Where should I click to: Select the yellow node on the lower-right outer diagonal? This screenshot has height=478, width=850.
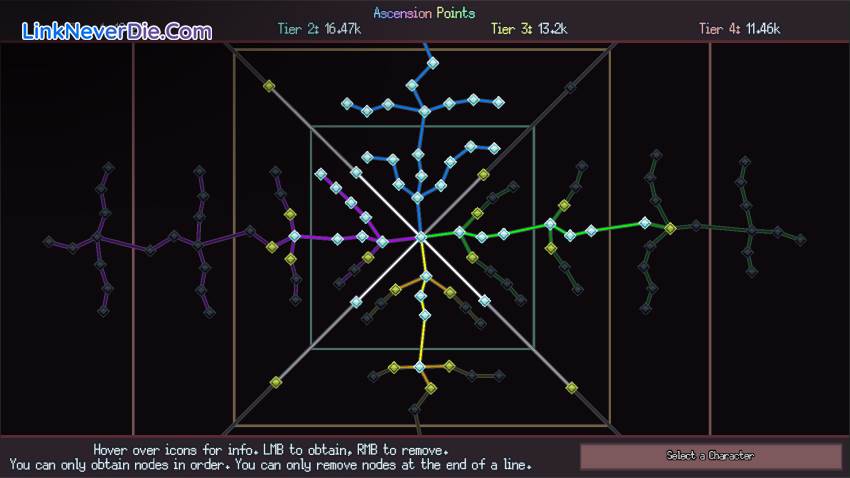[x=572, y=387]
